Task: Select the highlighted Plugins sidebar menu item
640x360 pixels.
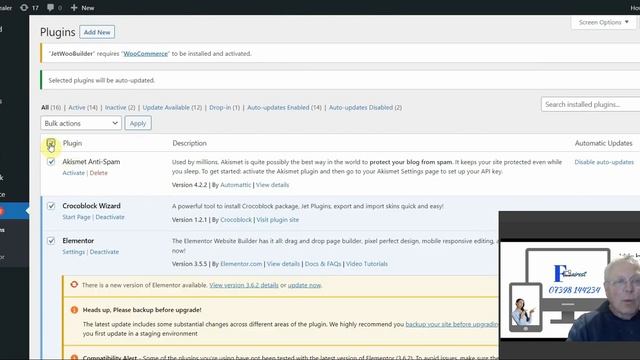Action: point(14,211)
